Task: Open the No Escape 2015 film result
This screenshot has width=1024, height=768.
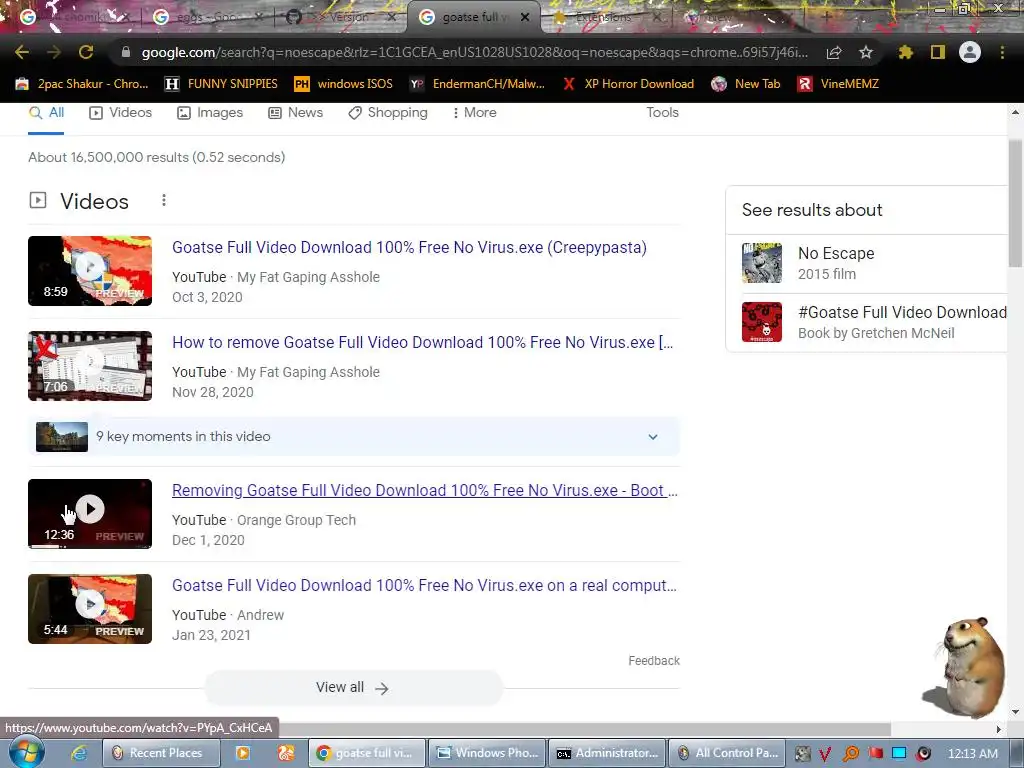Action: pyautogui.click(x=867, y=263)
